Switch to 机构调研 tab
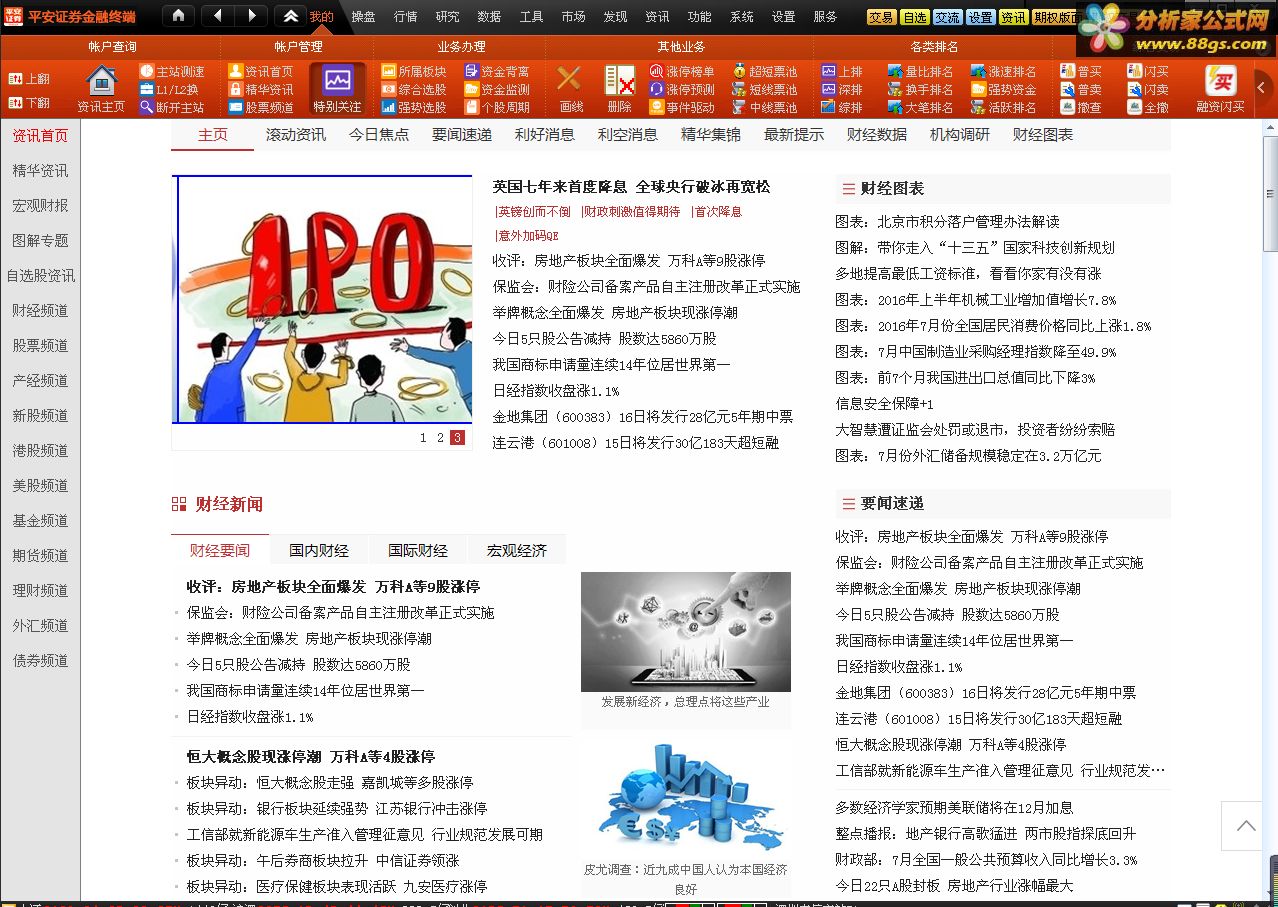This screenshot has width=1278, height=907. point(959,135)
